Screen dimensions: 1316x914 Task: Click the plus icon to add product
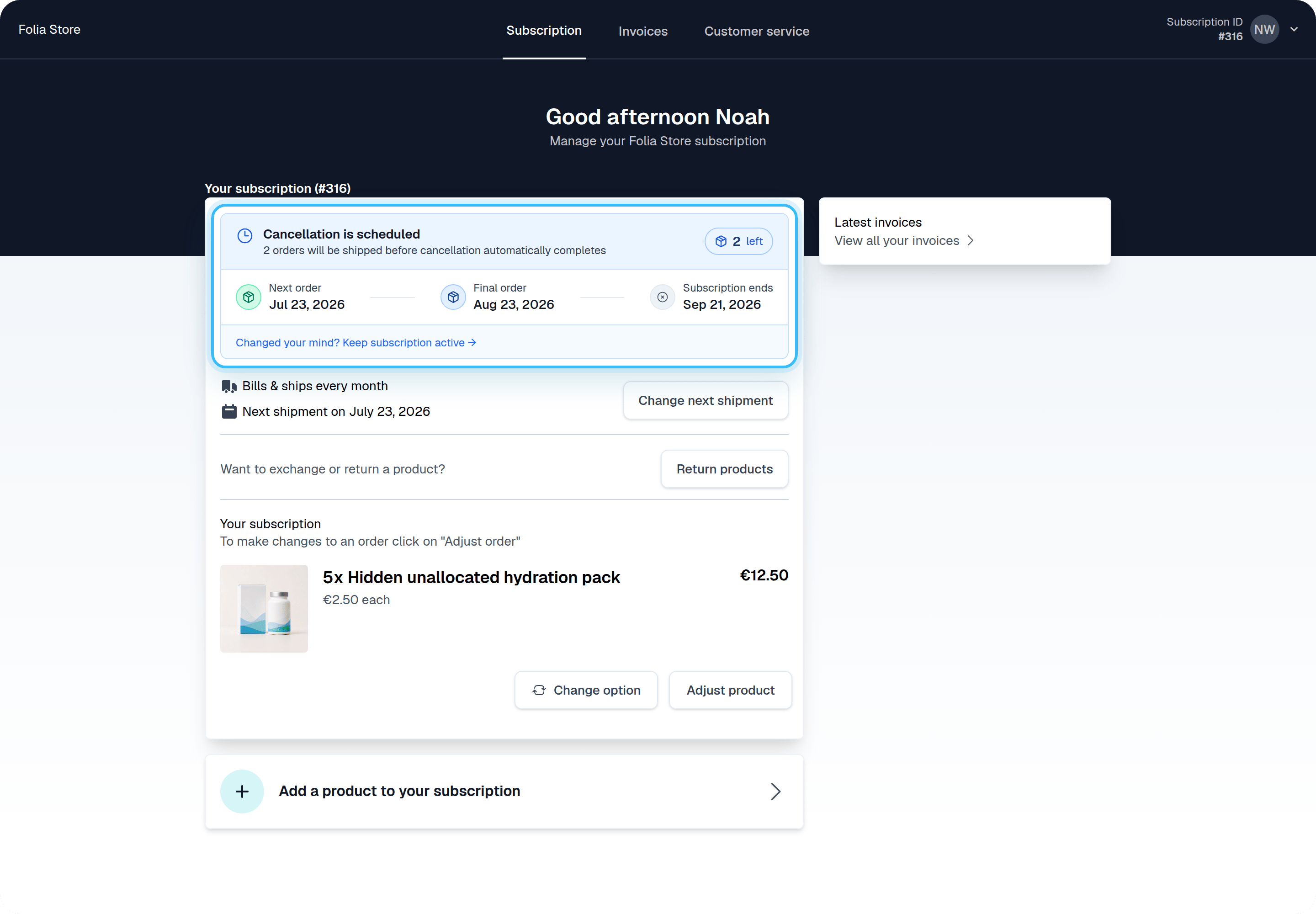pos(242,792)
